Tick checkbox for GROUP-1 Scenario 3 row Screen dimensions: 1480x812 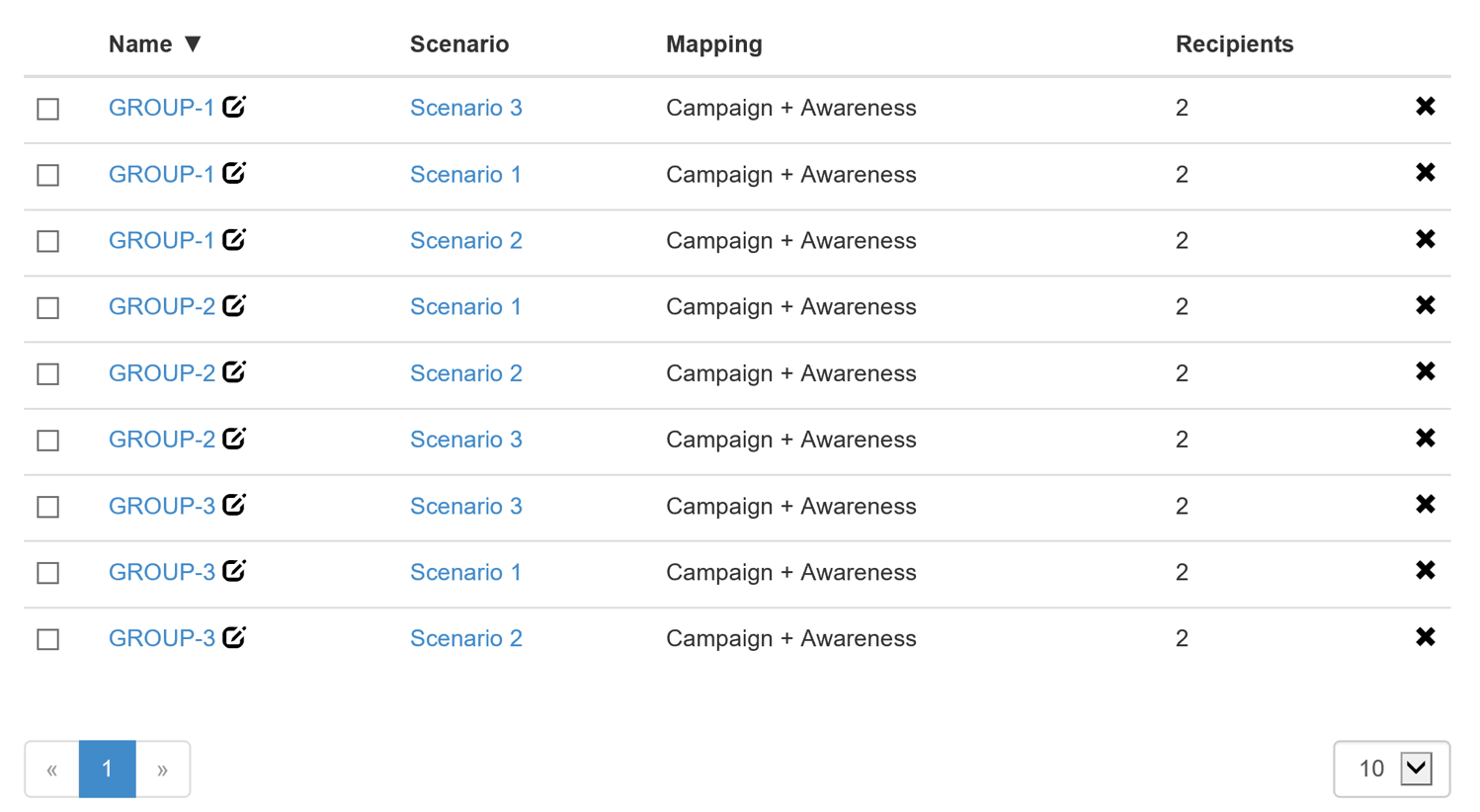pos(48,109)
